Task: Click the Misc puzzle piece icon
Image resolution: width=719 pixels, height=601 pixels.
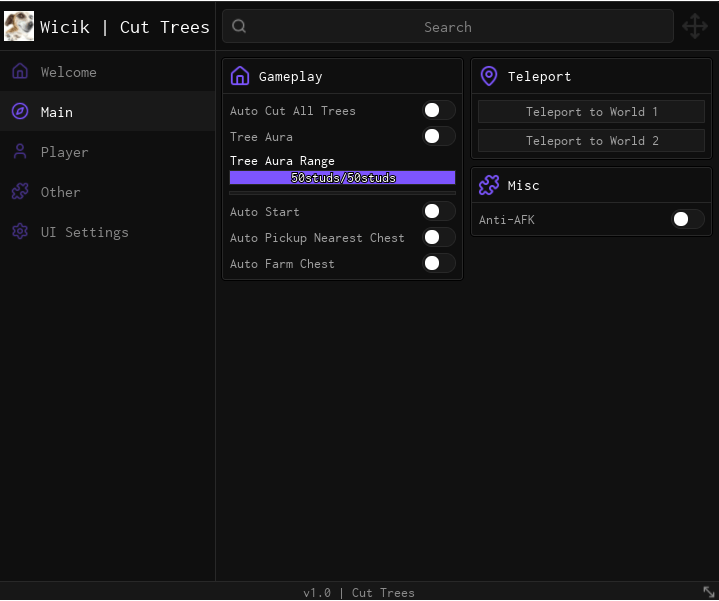Action: point(489,185)
